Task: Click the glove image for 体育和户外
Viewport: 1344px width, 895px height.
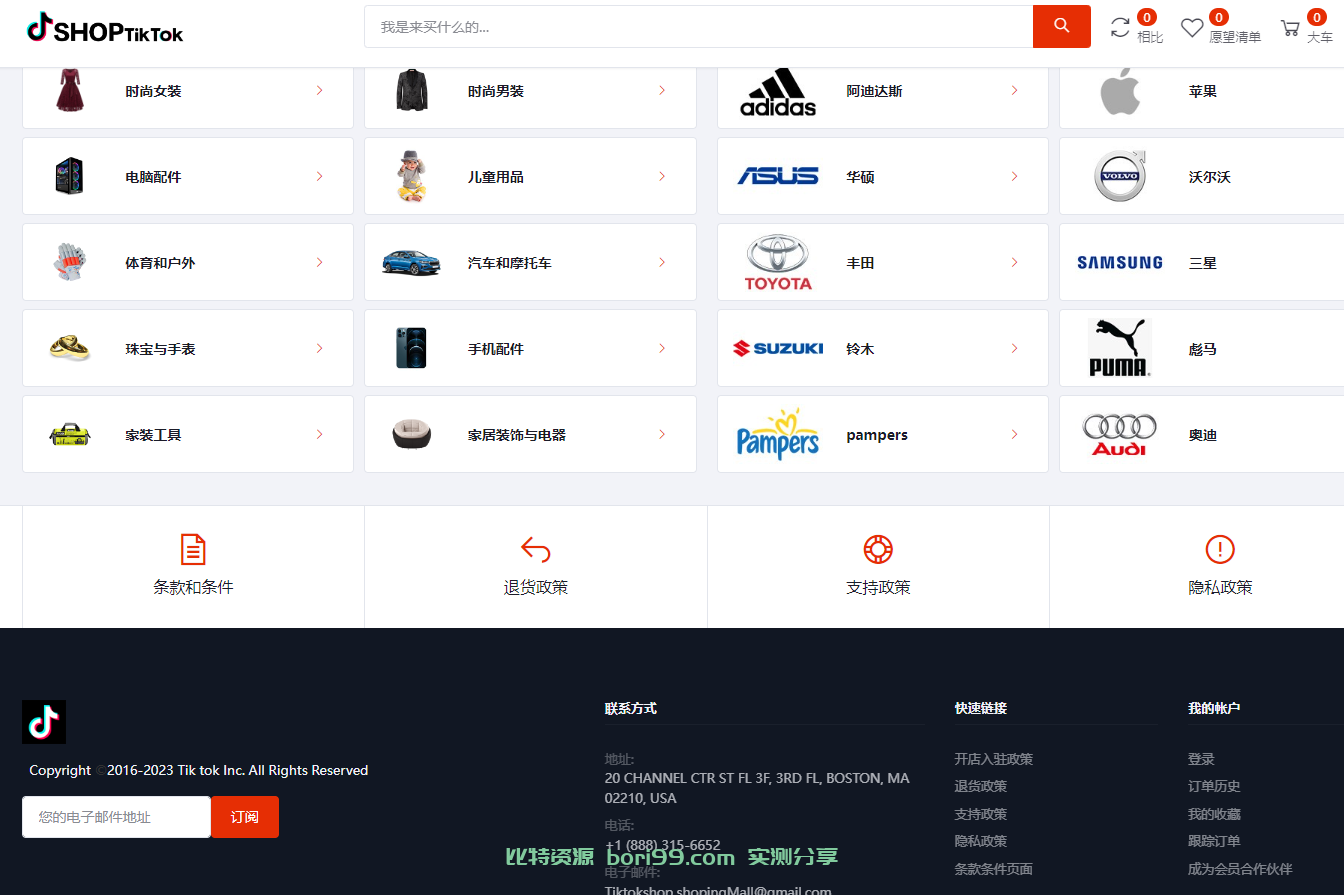Action: [x=70, y=262]
